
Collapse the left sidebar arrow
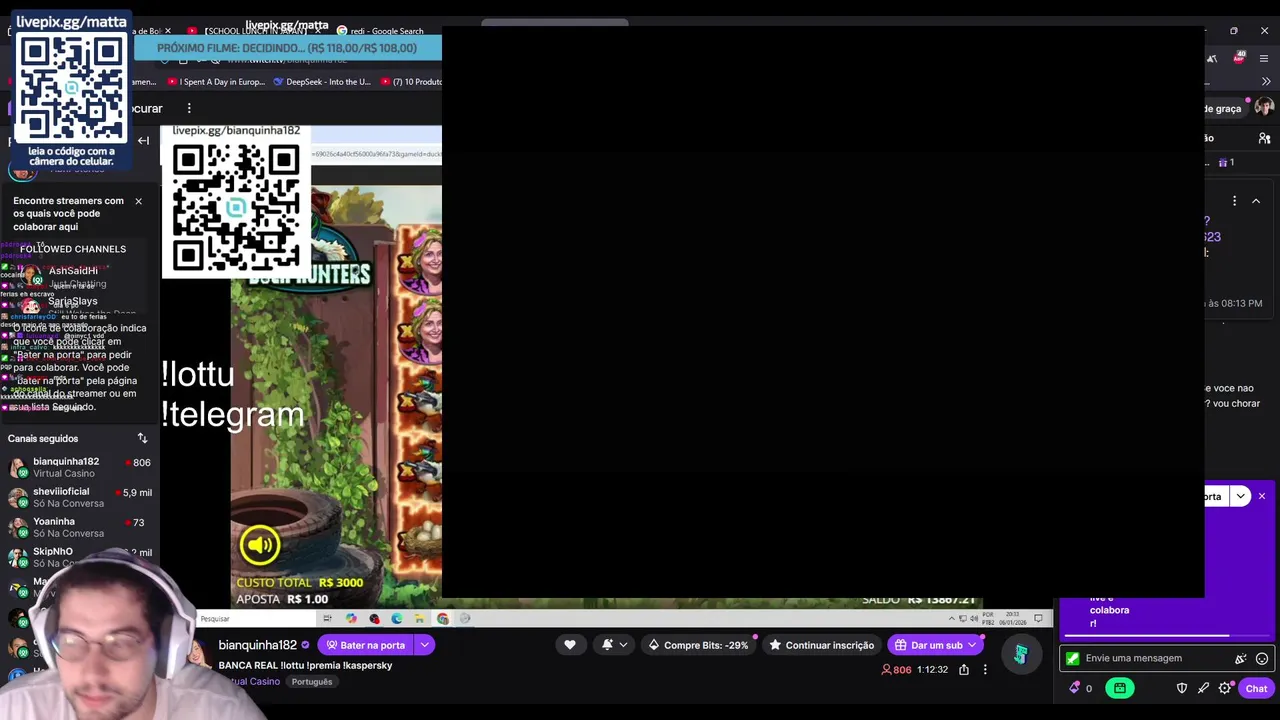tap(143, 141)
